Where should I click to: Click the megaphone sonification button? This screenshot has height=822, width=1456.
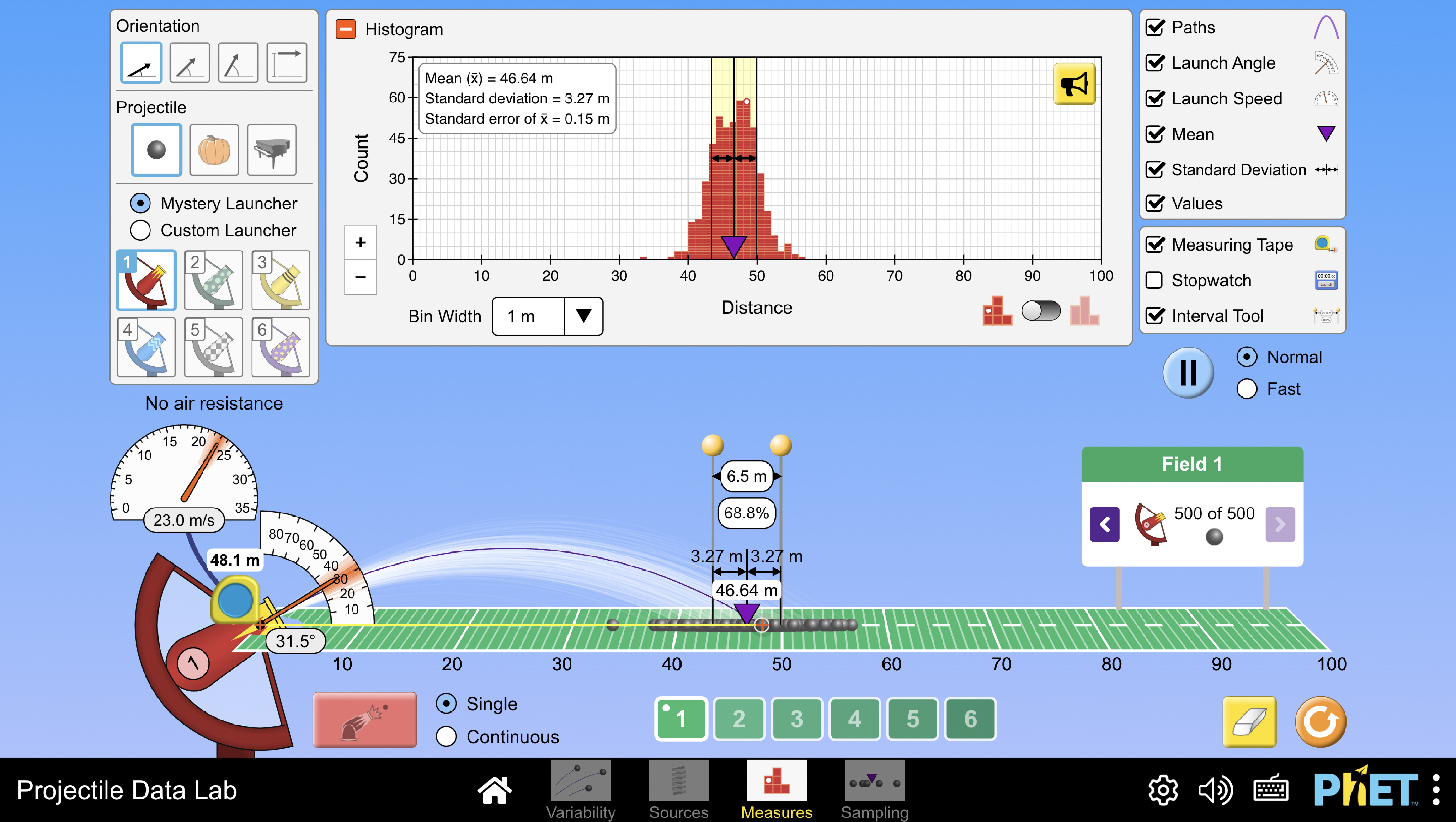pos(1074,84)
